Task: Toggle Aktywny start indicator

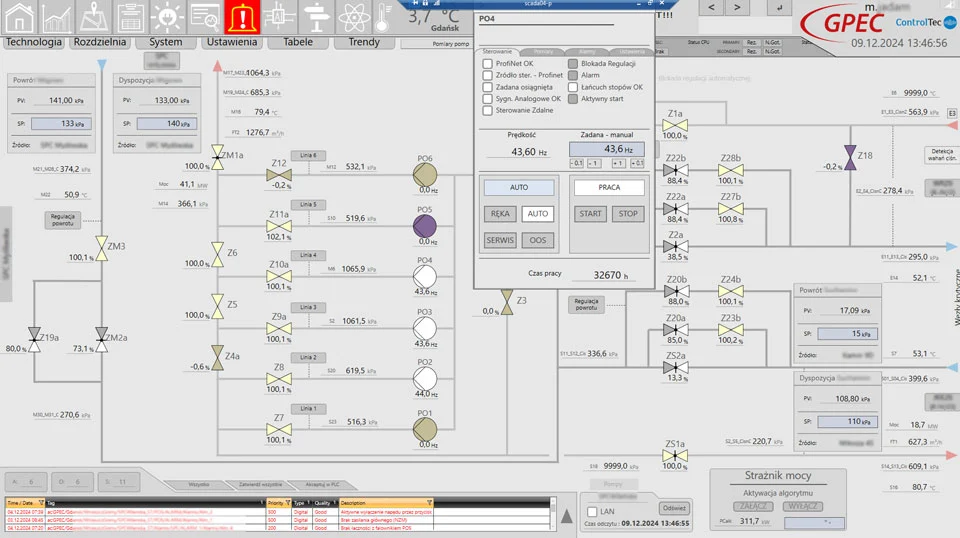Action: coord(572,99)
